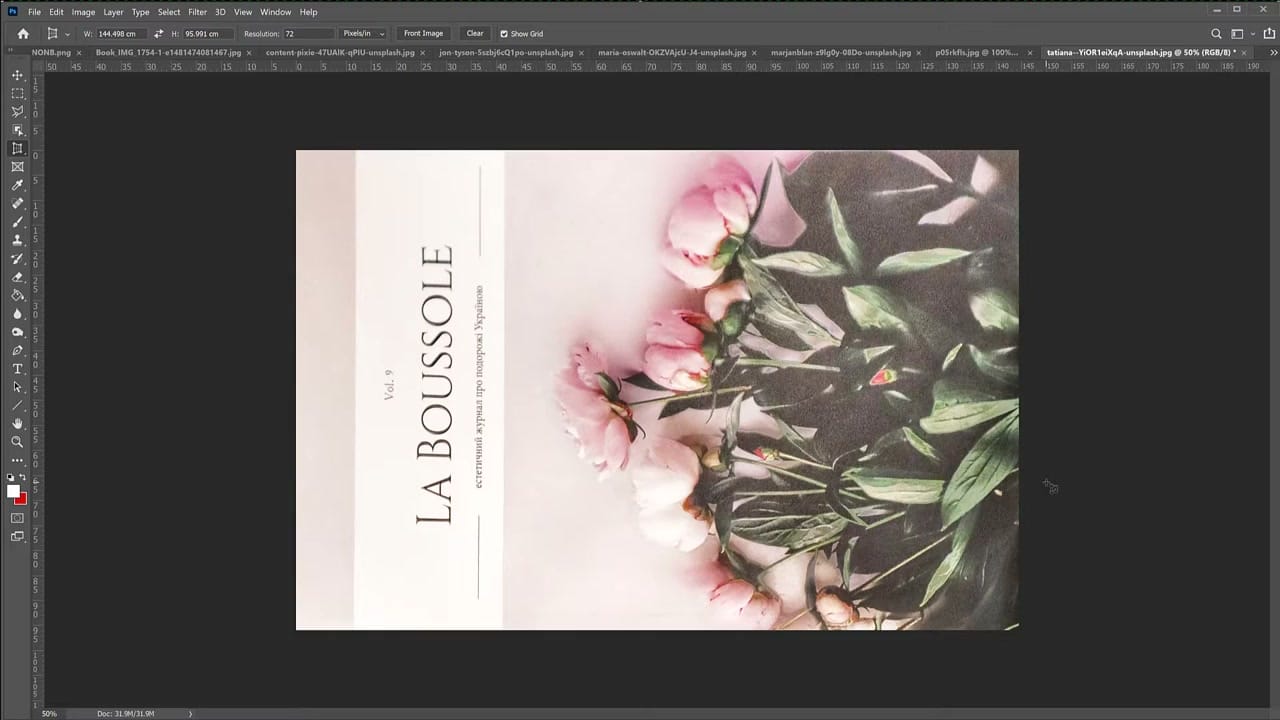Switch to the jon-tyson unsplash tab
Screen dimensions: 1280x720
tap(506, 52)
